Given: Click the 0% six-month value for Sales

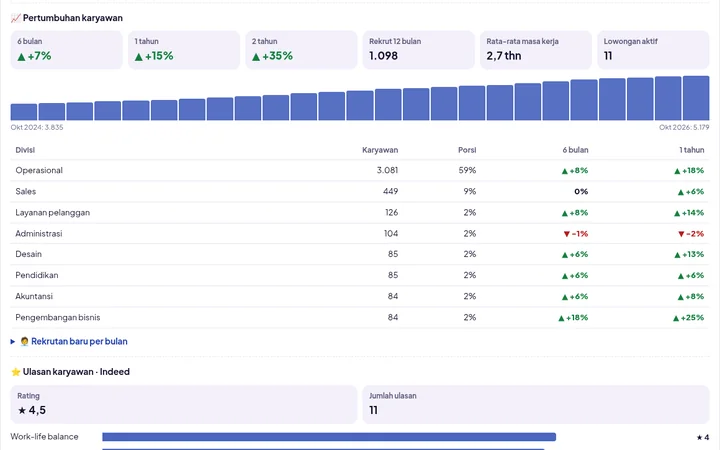Looking at the screenshot, I should [x=581, y=191].
